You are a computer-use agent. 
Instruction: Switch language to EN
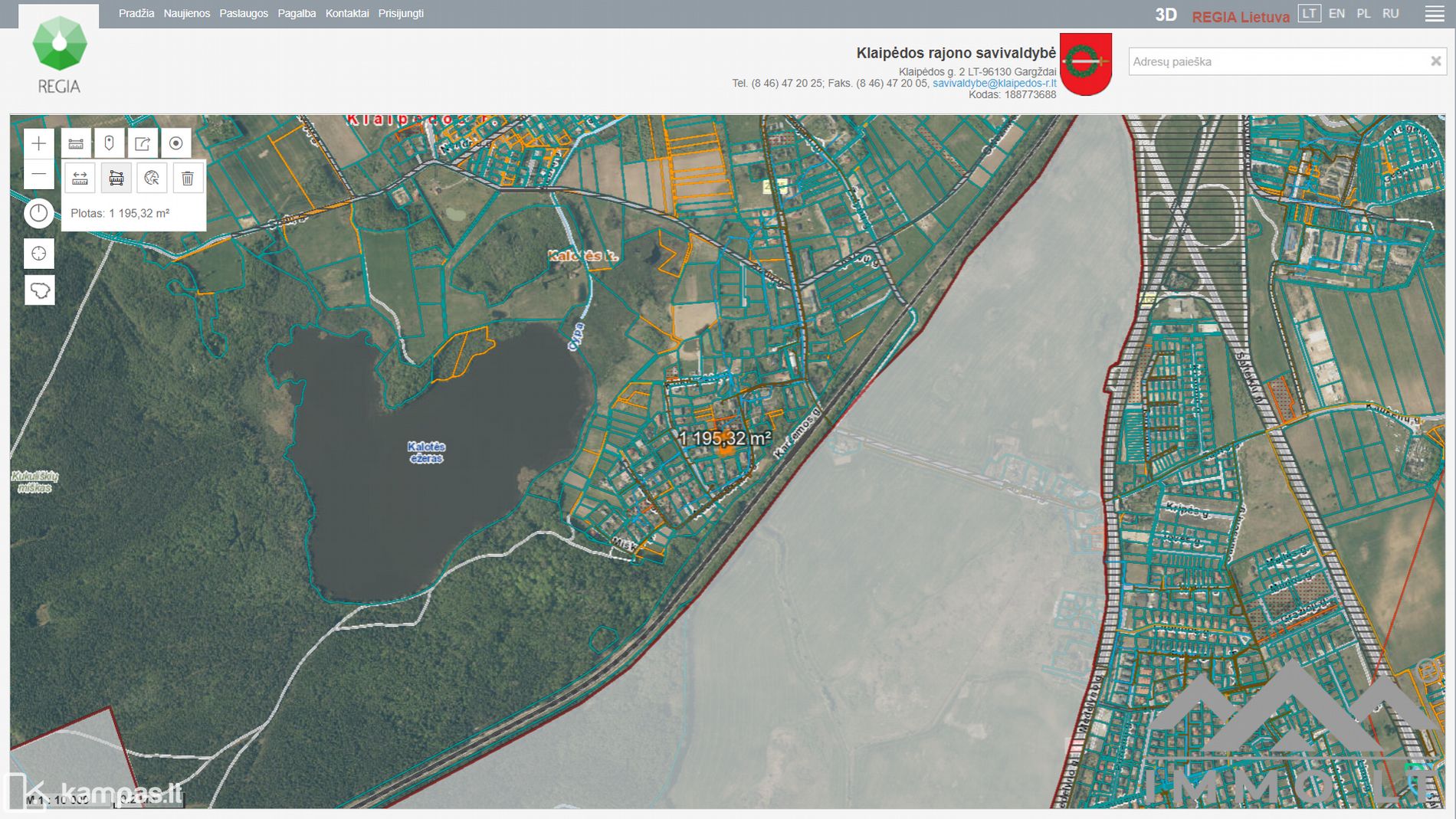[x=1336, y=14]
